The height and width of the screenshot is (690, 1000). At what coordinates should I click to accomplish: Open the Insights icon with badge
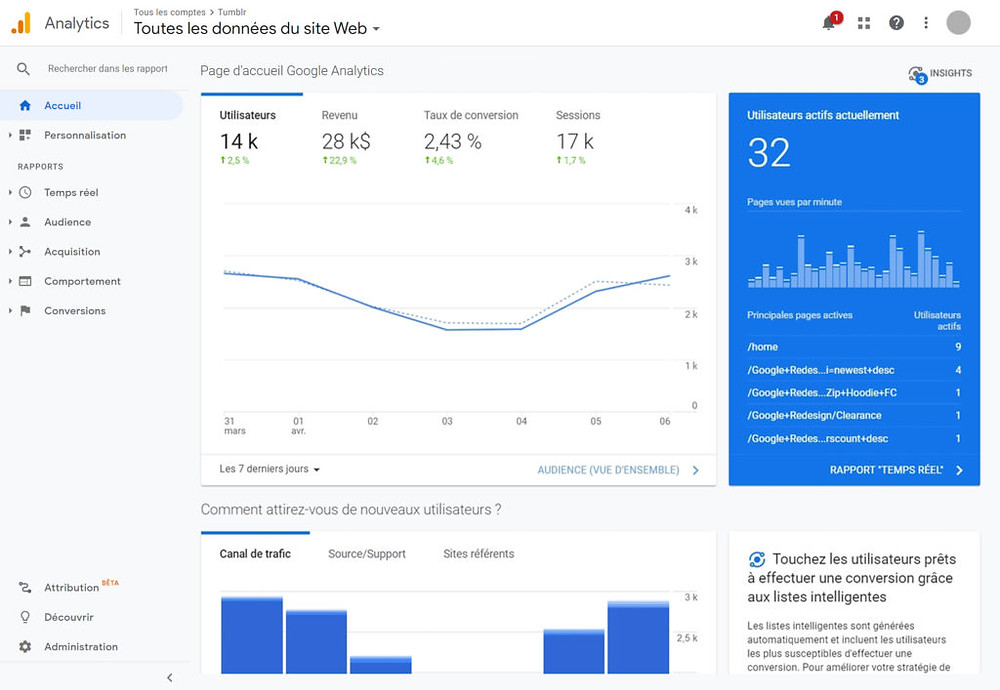(x=917, y=75)
